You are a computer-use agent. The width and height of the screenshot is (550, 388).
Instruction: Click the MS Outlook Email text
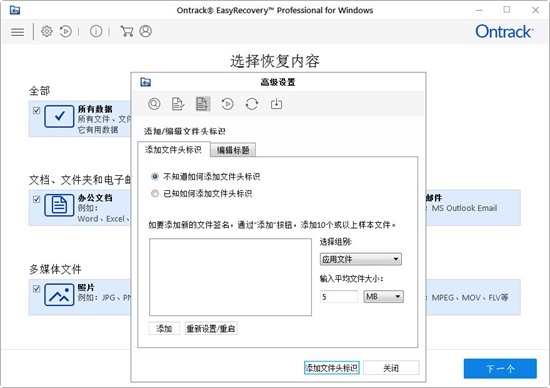[x=464, y=208]
